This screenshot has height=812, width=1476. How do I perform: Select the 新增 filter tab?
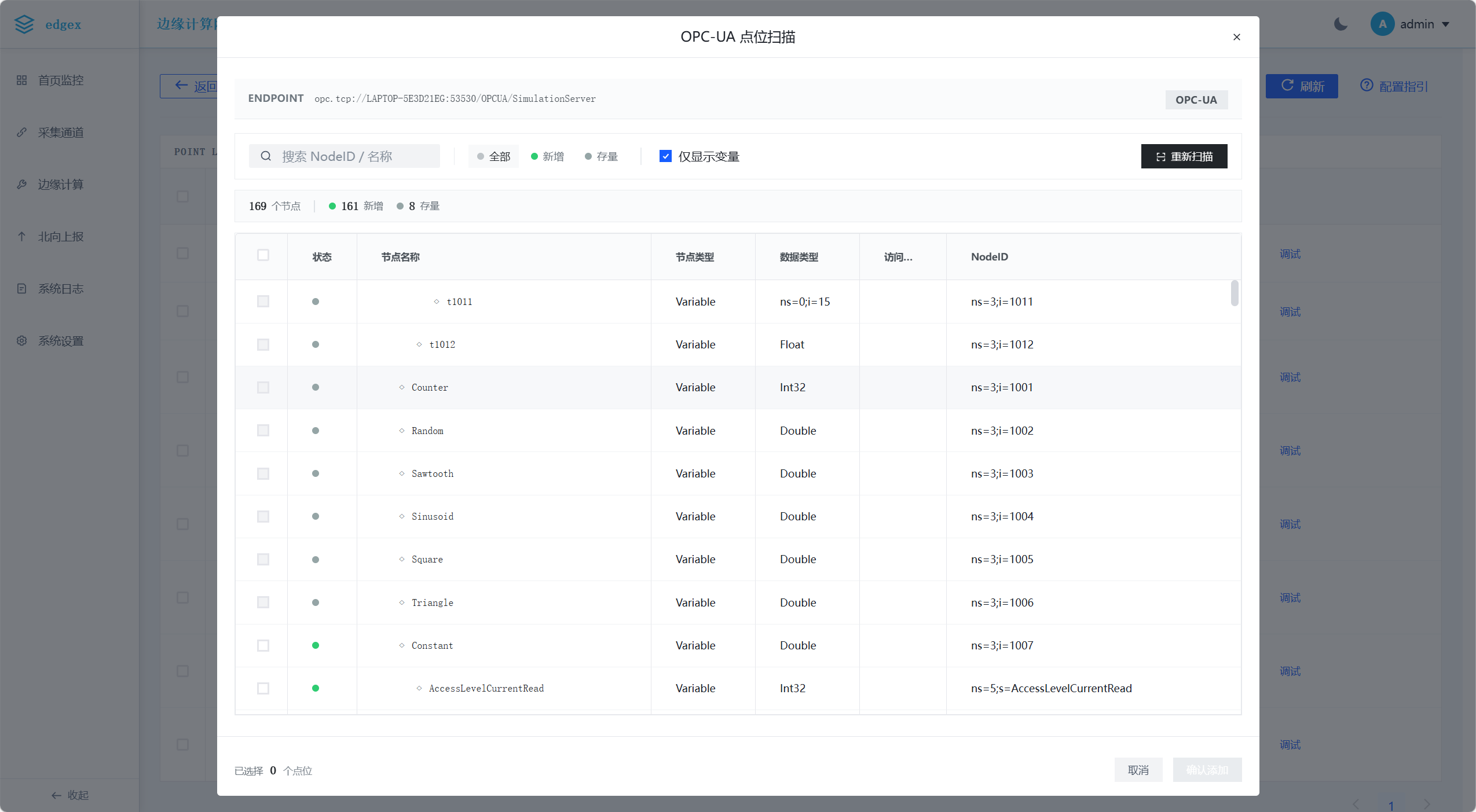point(547,156)
